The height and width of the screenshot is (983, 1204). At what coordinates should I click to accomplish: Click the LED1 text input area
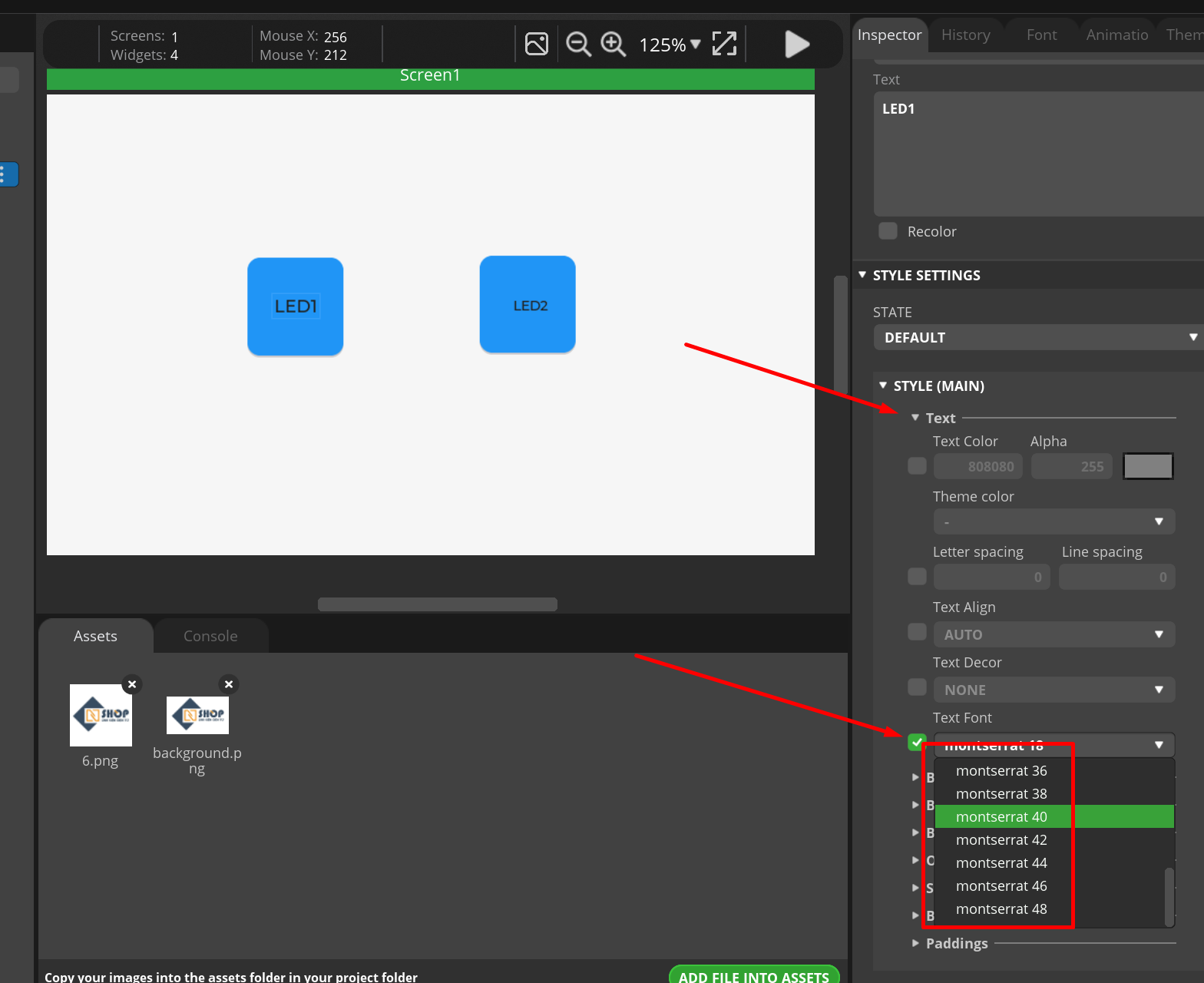1038,154
